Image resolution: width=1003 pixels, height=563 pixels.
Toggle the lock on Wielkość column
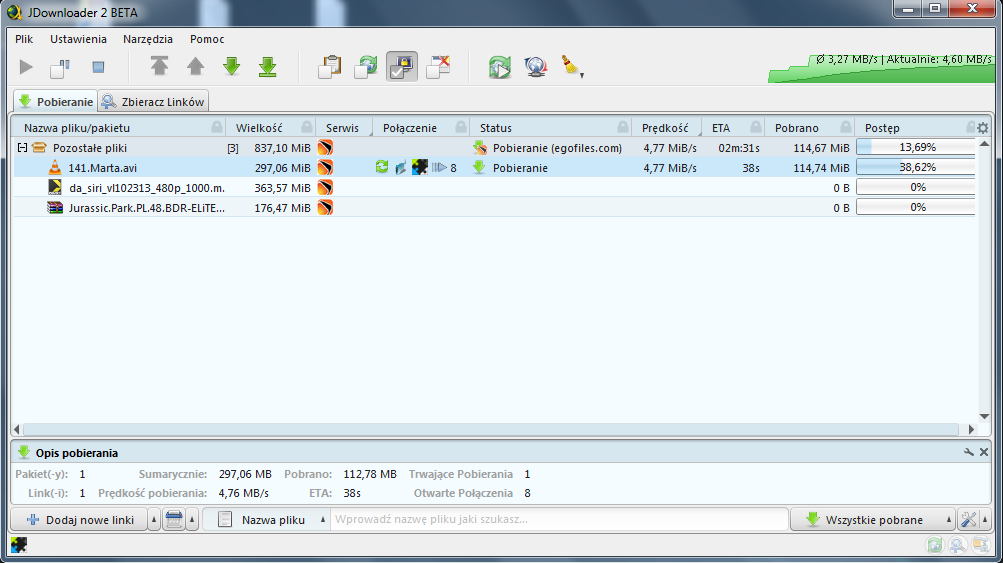tap(307, 127)
